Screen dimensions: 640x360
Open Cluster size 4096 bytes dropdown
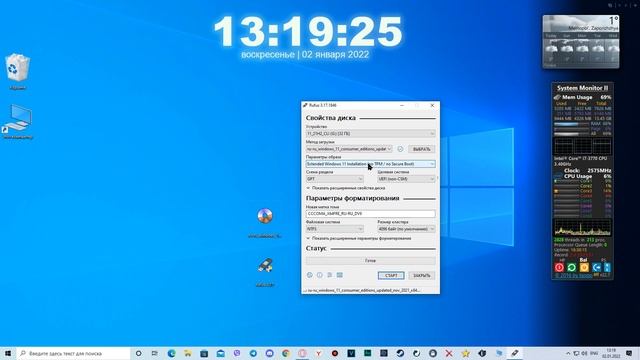tap(406, 229)
